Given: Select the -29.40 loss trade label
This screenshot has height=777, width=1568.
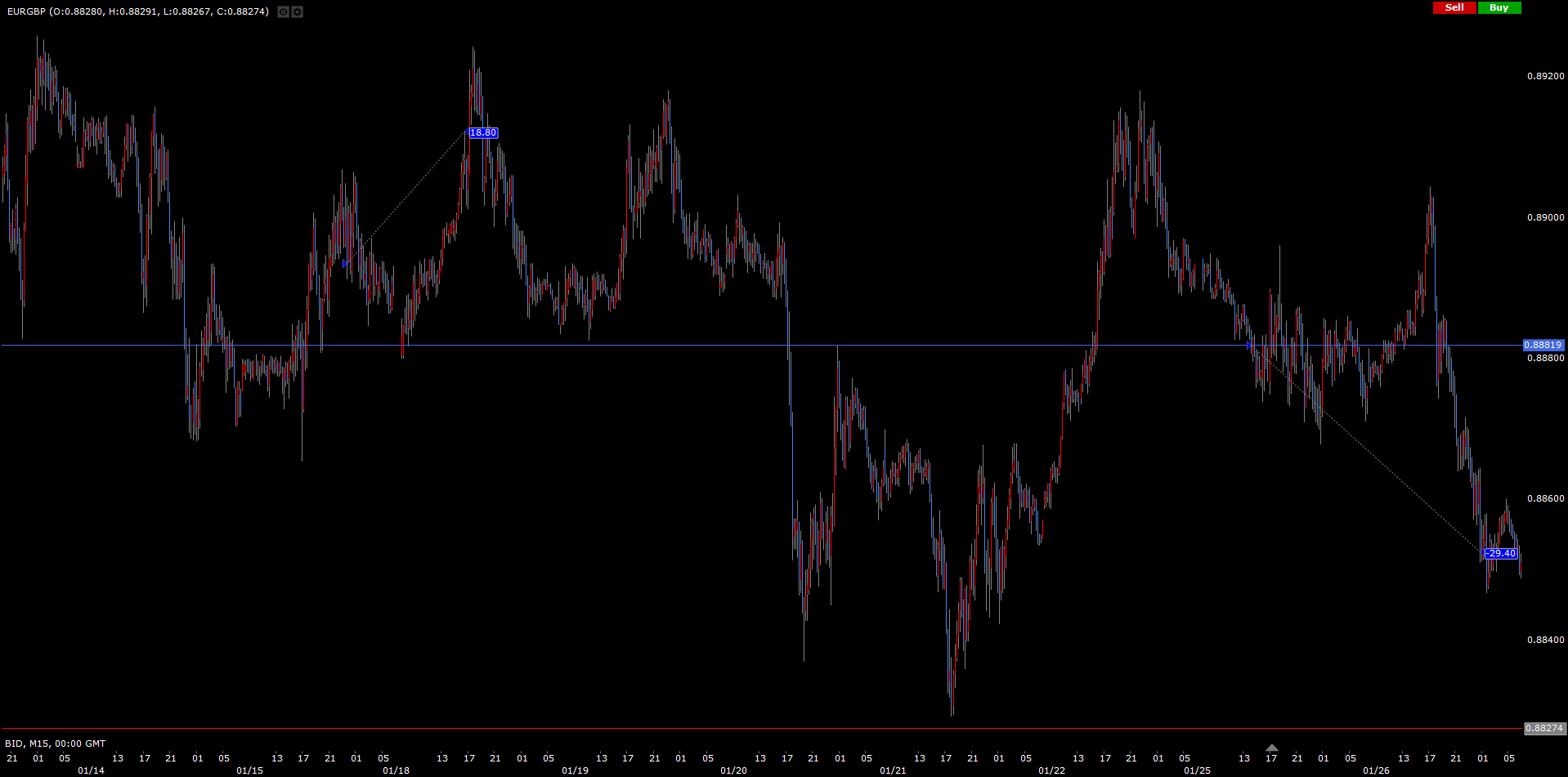Looking at the screenshot, I should tap(1500, 554).
